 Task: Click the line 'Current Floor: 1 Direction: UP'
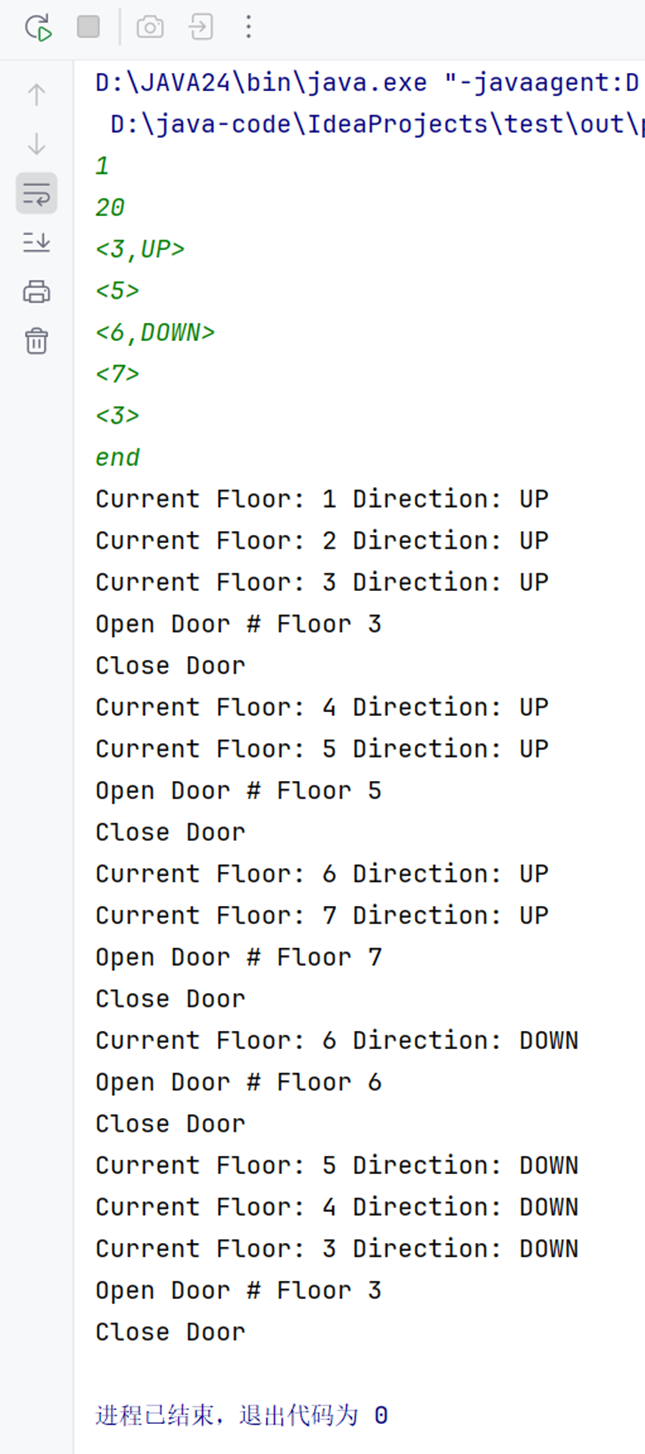322,499
